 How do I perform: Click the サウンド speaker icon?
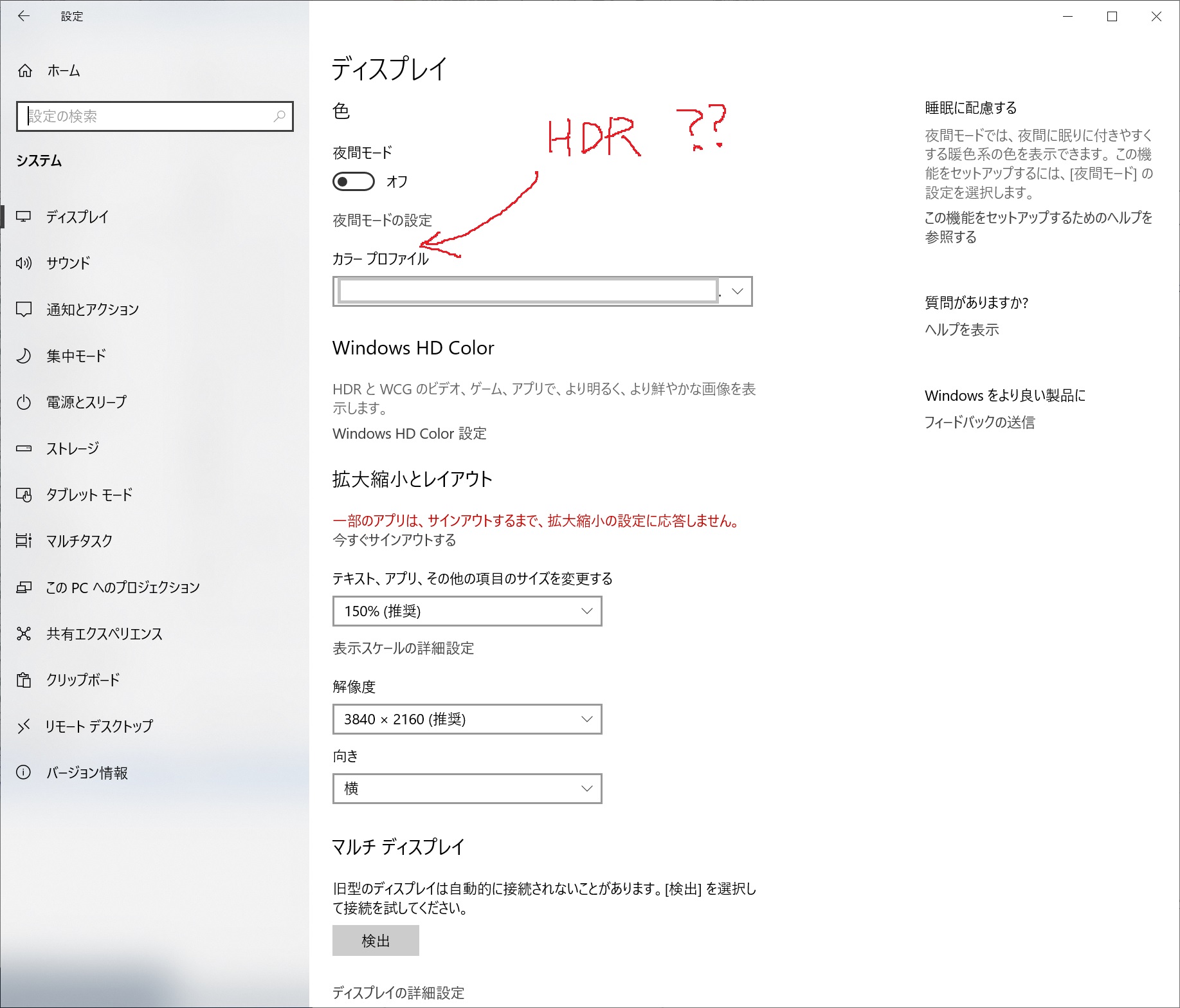(24, 263)
